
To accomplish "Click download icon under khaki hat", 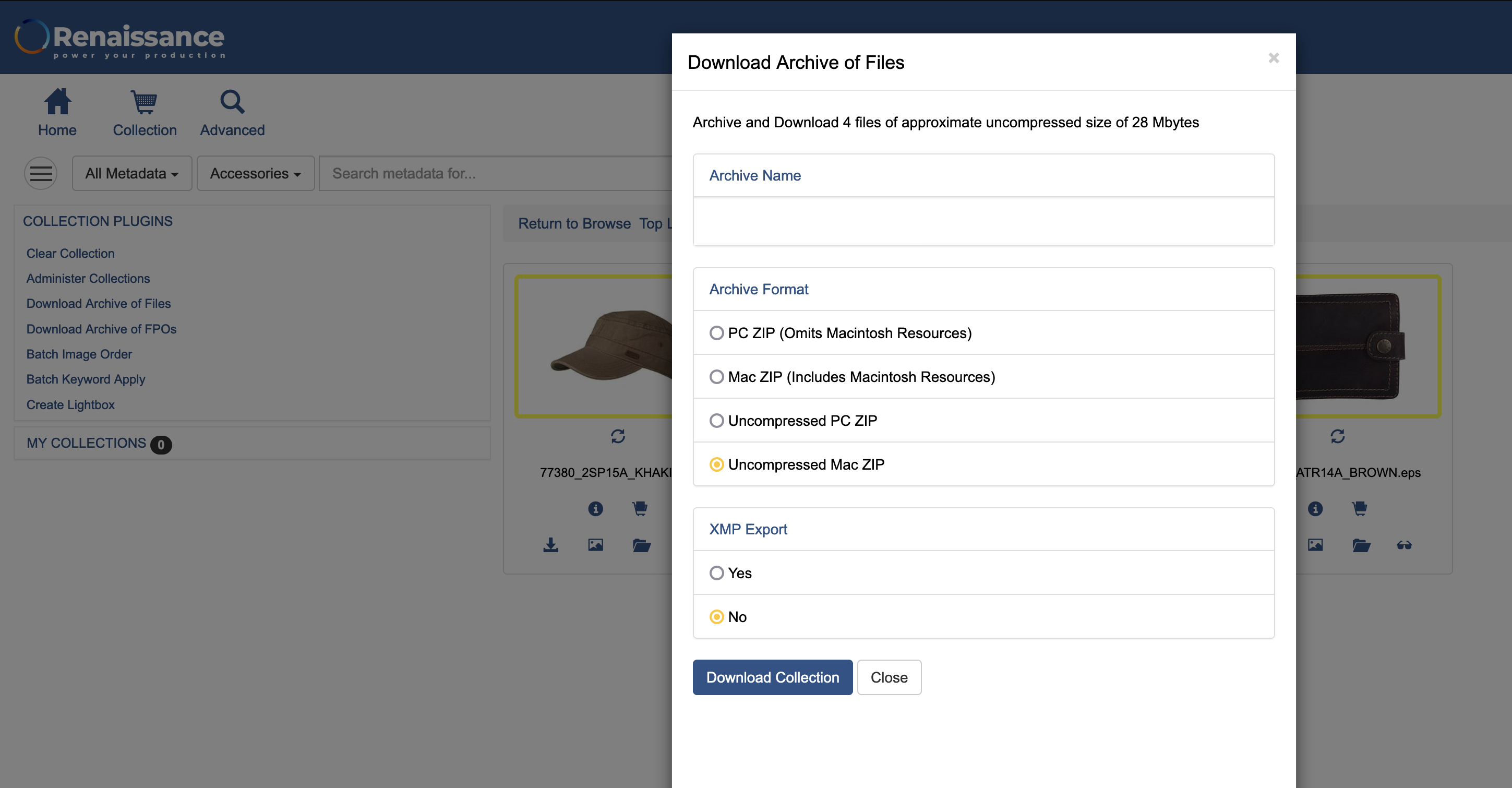I will (x=550, y=545).
